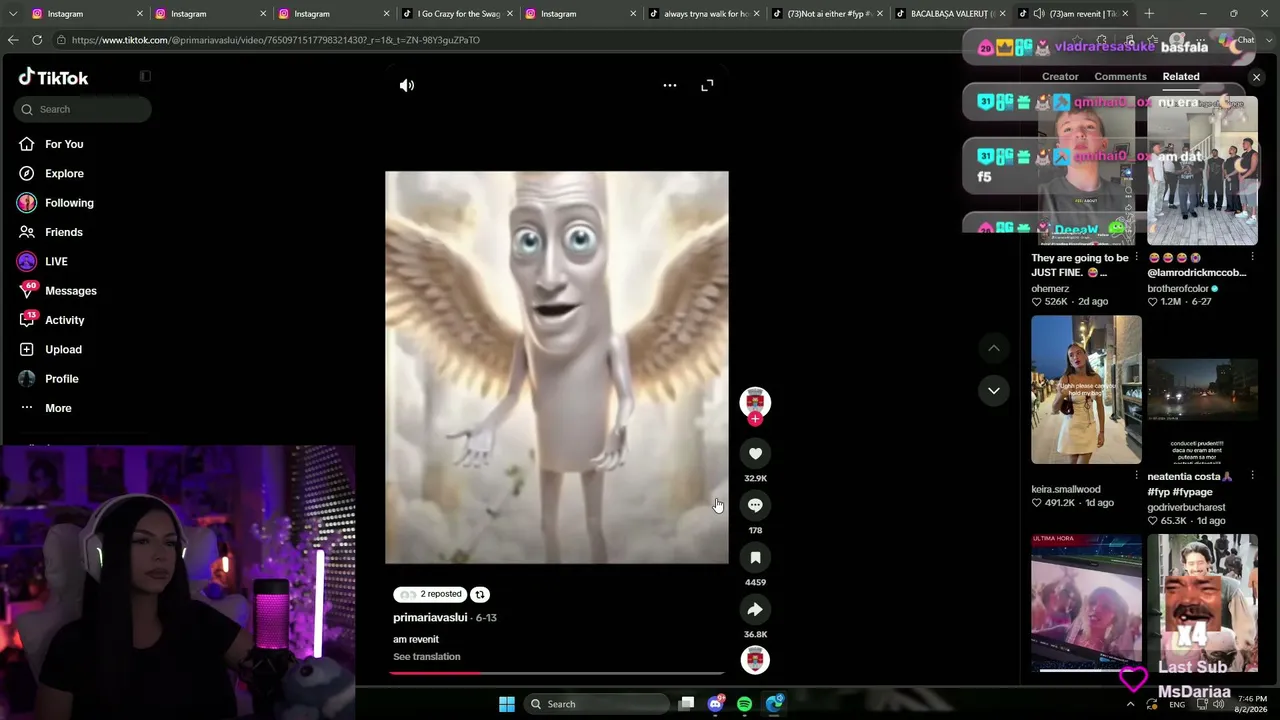This screenshot has width=1280, height=720.
Task: Open the keira.smallwood video thumbnail
Action: click(x=1086, y=390)
